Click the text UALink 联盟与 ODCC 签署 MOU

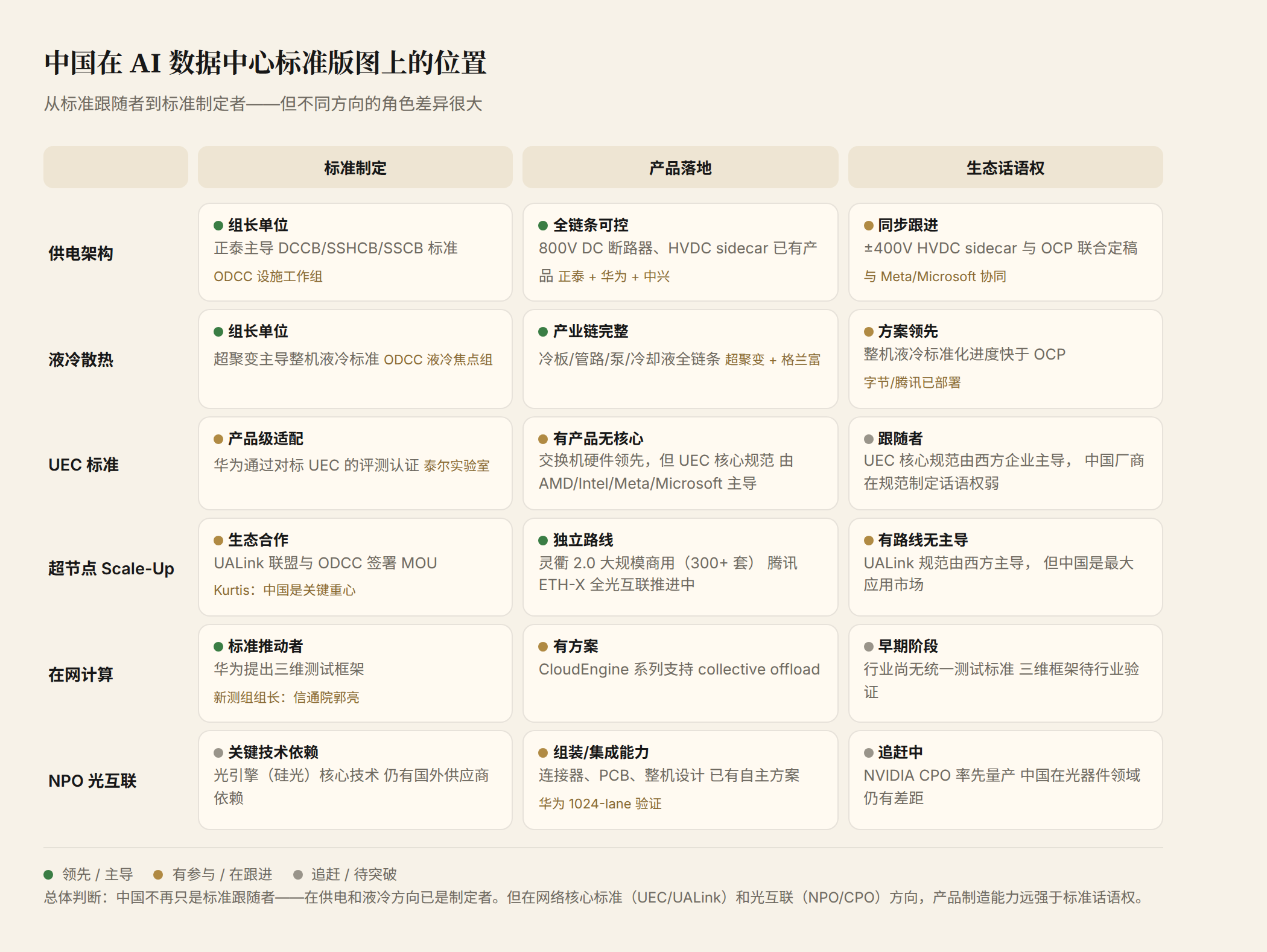pyautogui.click(x=325, y=563)
